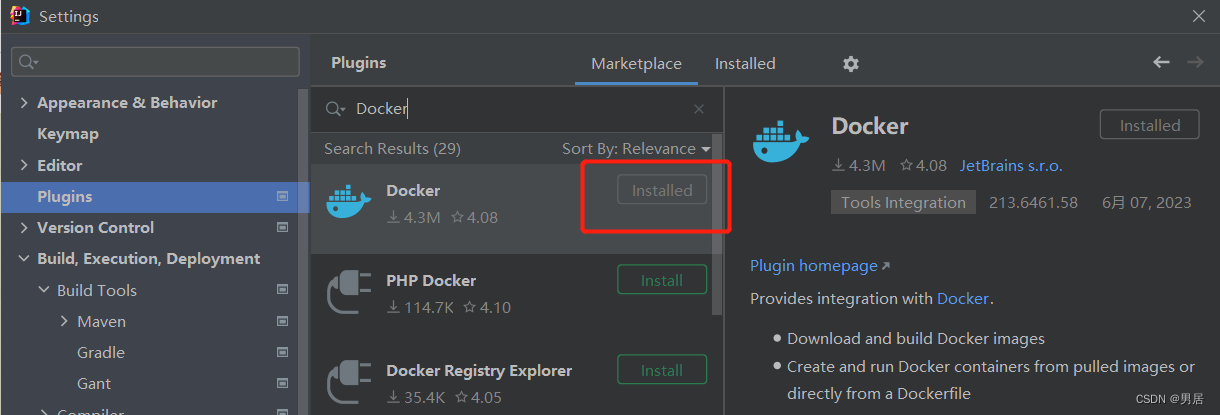Click the Version Control row project icon
This screenshot has width=1220, height=415.
point(283,228)
